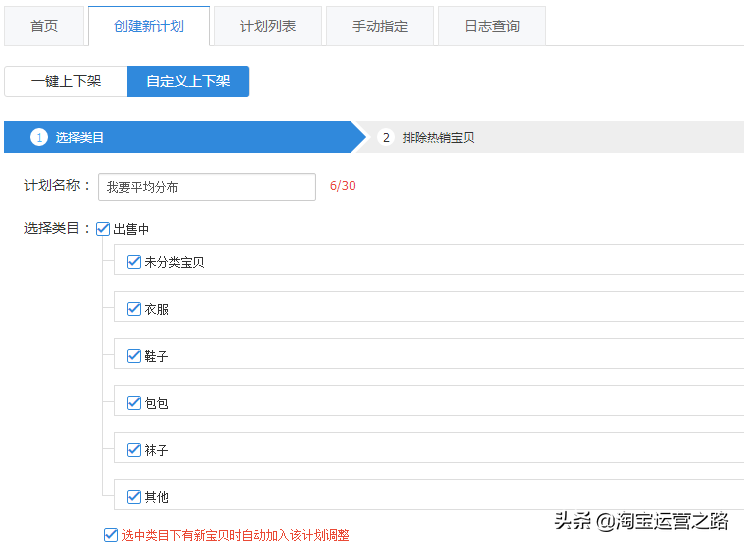Switch to the 创建新计划 tab
Viewport: 744px width, 546px height.
[x=149, y=26]
